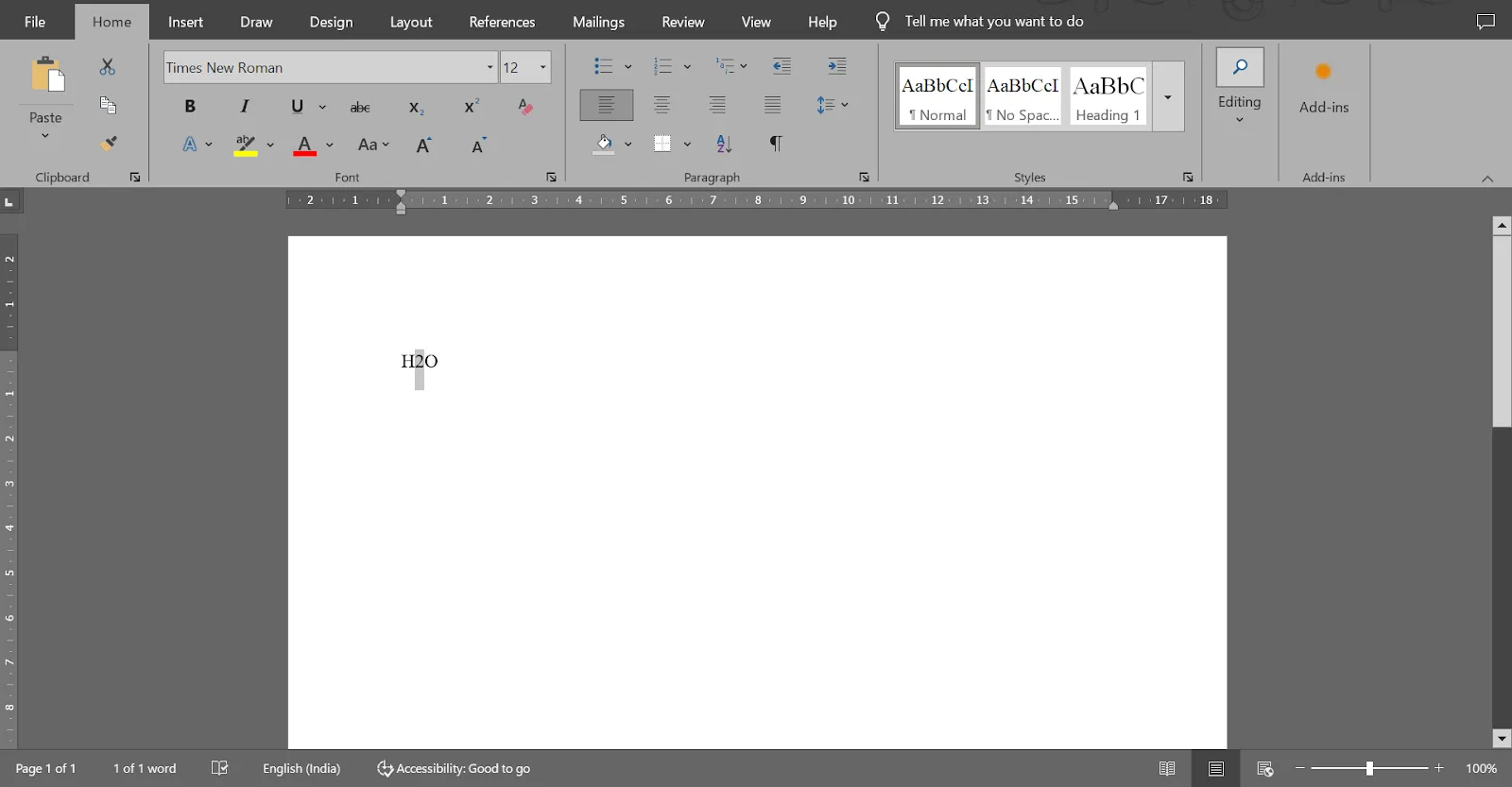Increase paragraph indent
Screen dimensions: 1512x787
tap(837, 66)
